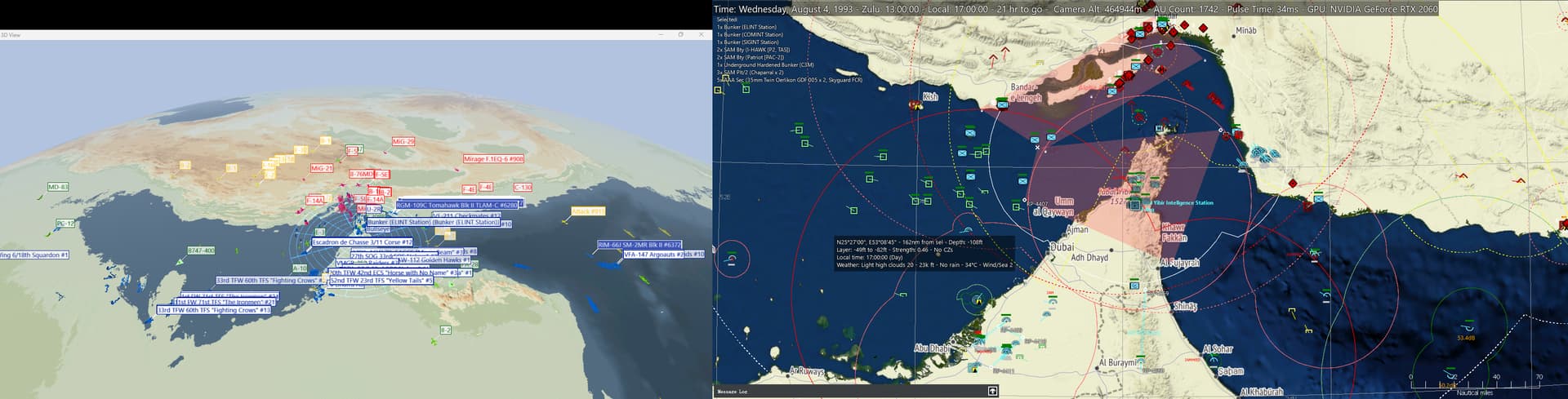Click the VFA-147 Argonauts unit label
This screenshot has height=399, width=1568.
point(662,255)
